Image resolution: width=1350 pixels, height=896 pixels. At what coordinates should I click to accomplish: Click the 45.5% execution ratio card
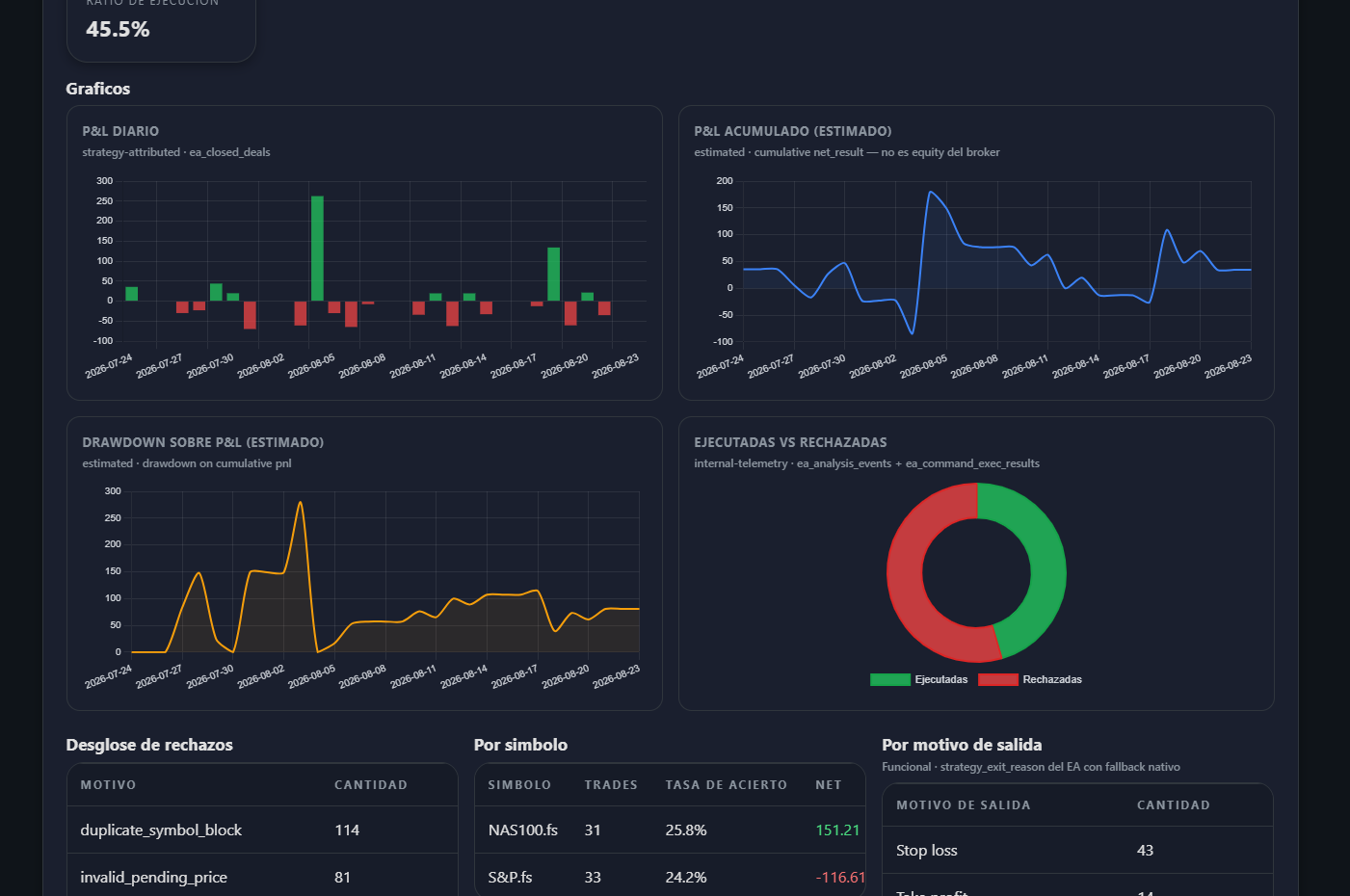[161, 29]
